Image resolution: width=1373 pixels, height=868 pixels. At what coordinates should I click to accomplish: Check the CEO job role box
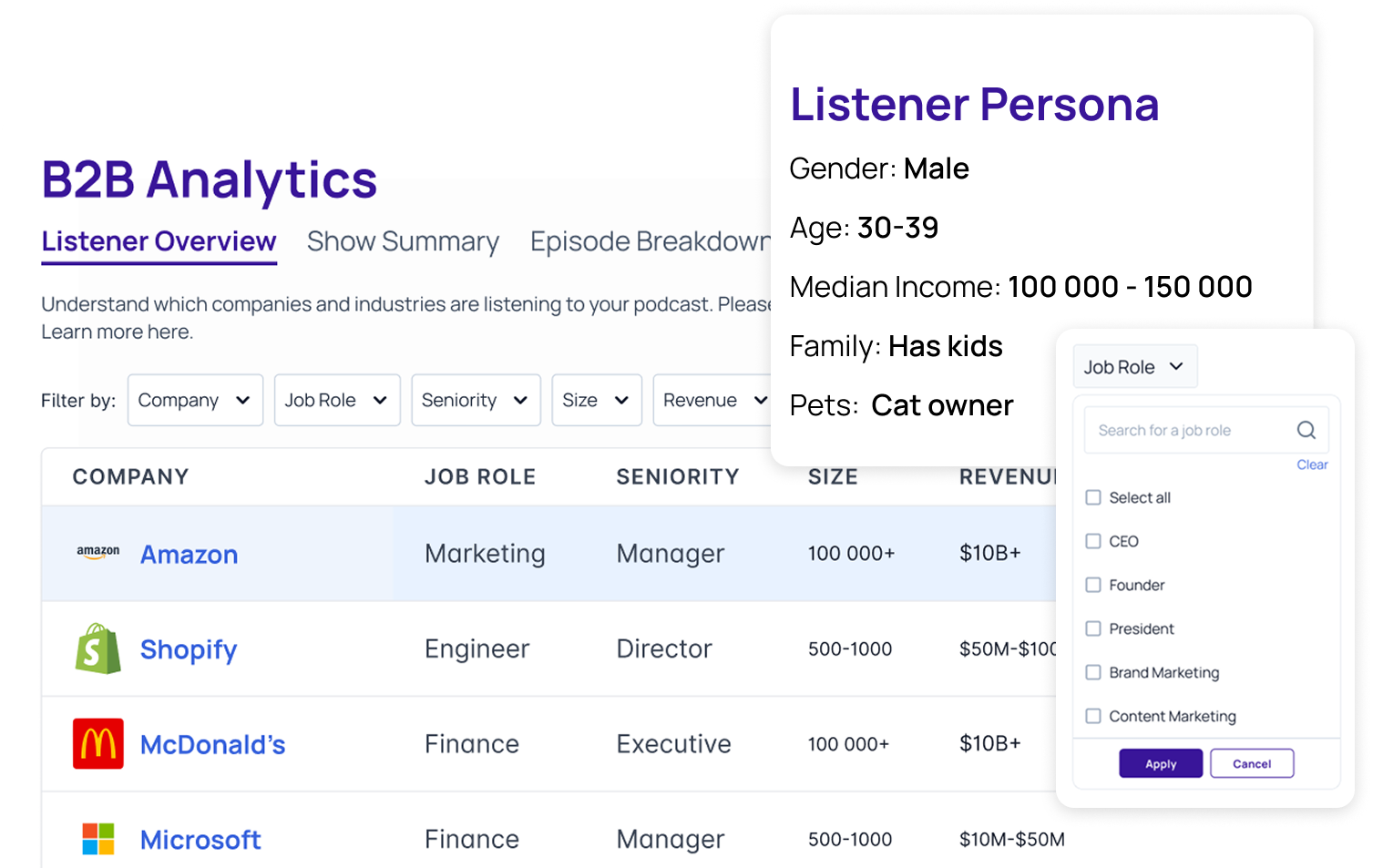(x=1093, y=541)
